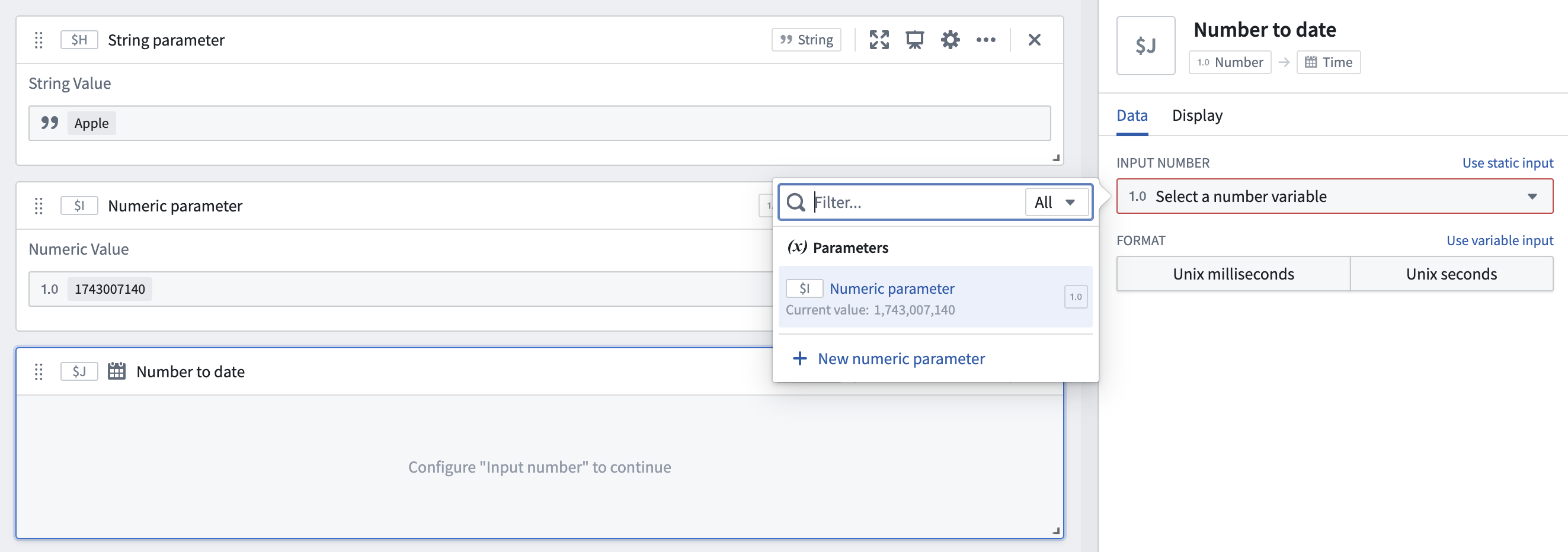Click the $H variable tag
The width and height of the screenshot is (1568, 552).
[79, 40]
